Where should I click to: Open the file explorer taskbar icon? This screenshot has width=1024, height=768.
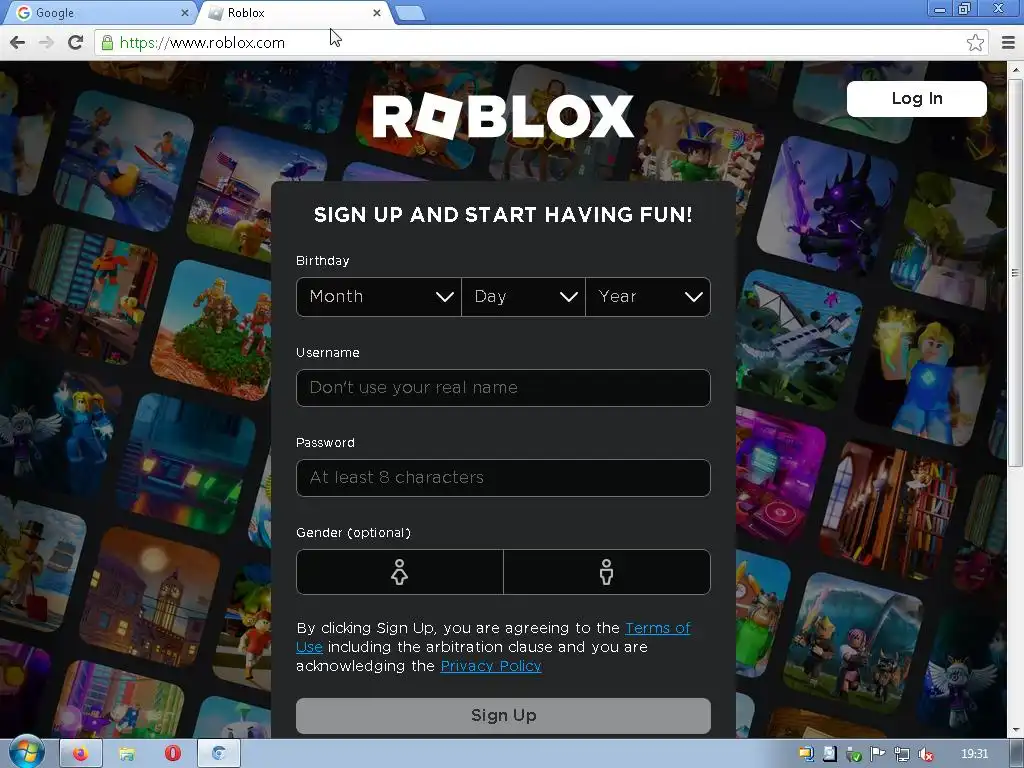pyautogui.click(x=126, y=754)
